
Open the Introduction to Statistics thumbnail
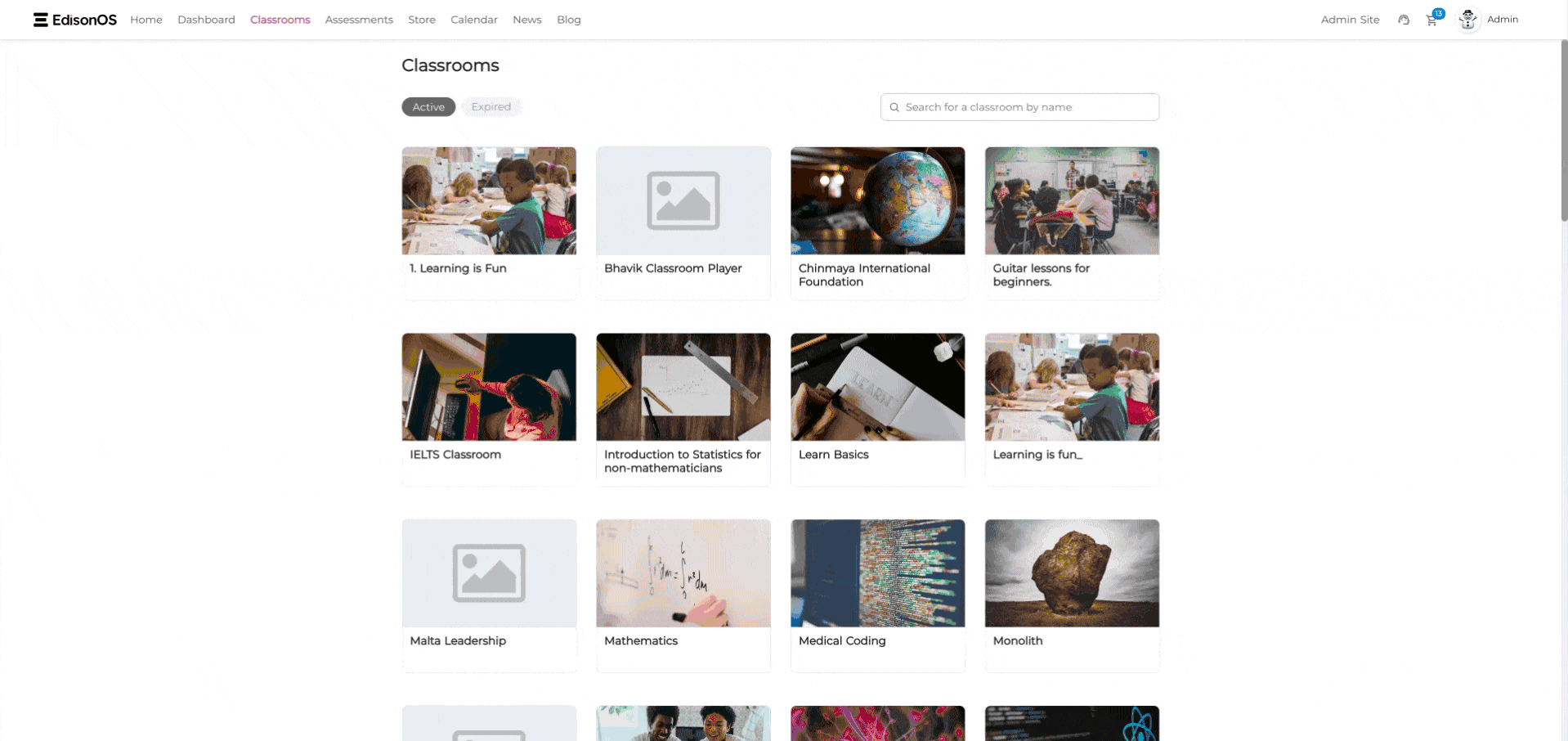(x=683, y=387)
